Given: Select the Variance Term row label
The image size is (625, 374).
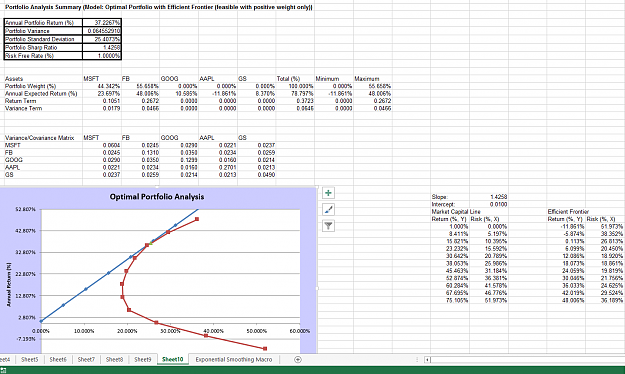Looking at the screenshot, I should (x=43, y=108).
